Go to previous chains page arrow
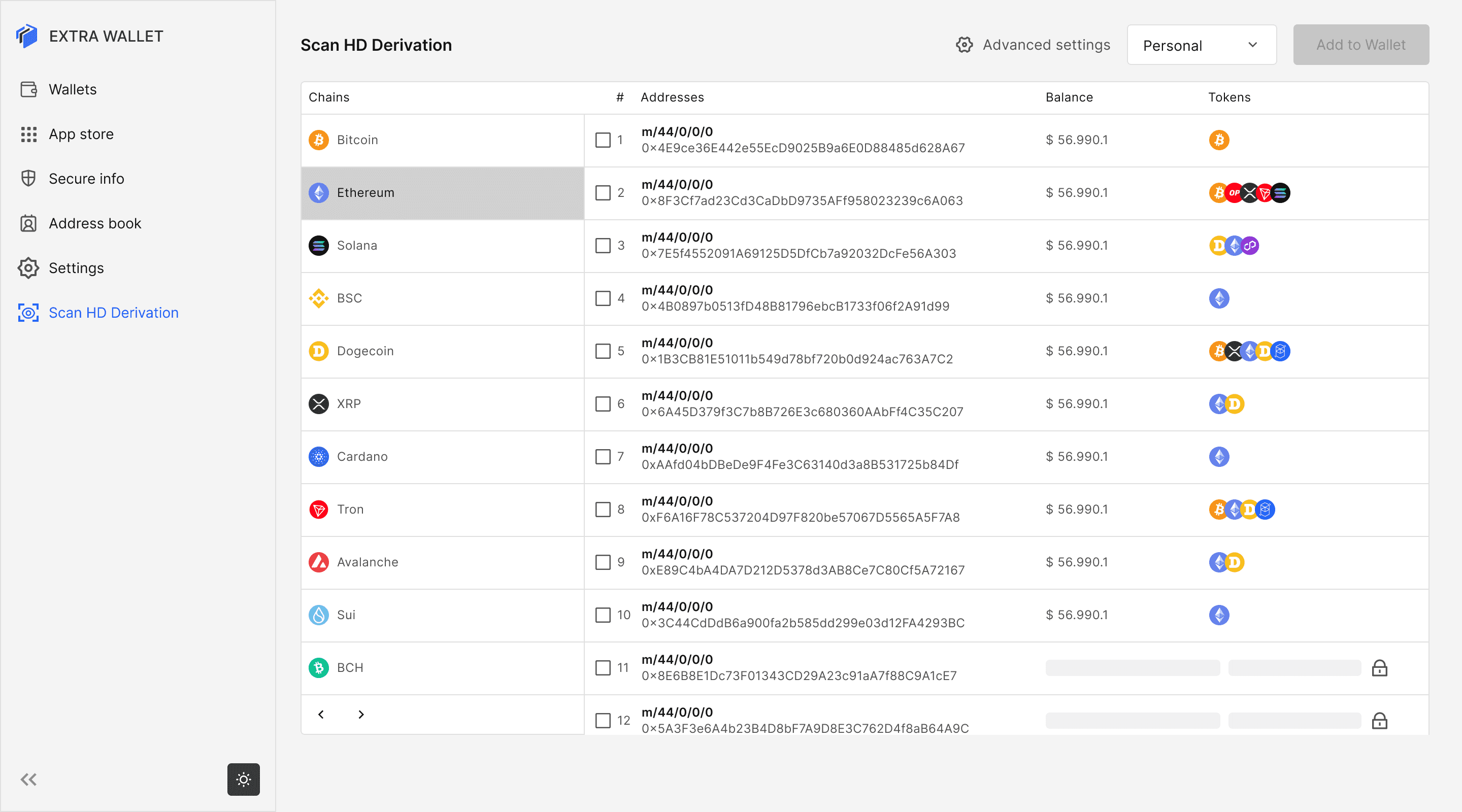This screenshot has width=1462, height=812. pyautogui.click(x=321, y=715)
